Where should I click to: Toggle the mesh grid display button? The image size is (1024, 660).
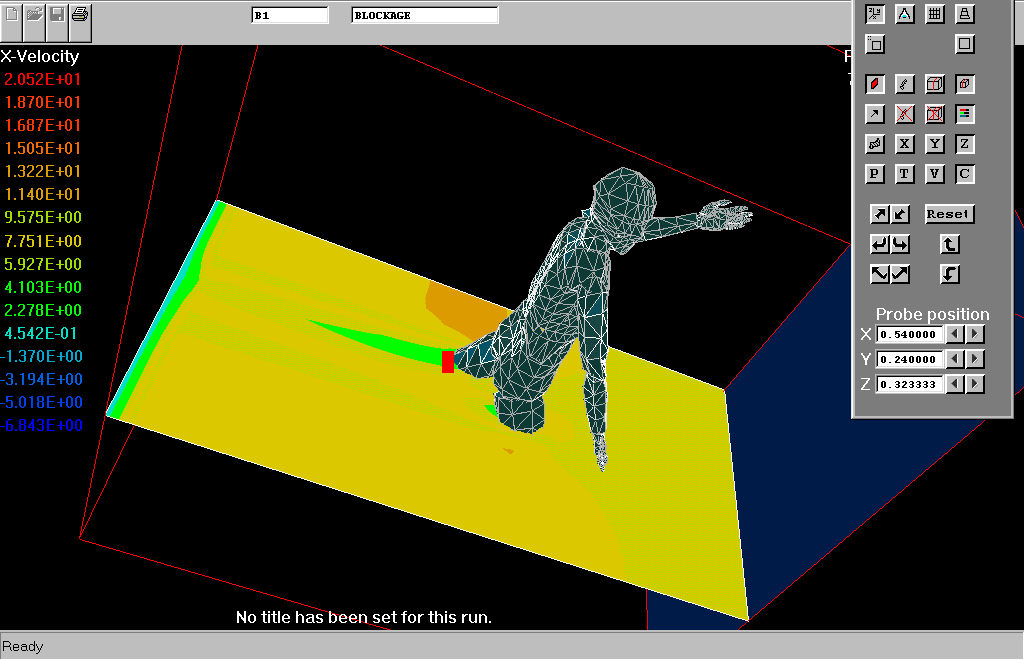click(x=935, y=14)
